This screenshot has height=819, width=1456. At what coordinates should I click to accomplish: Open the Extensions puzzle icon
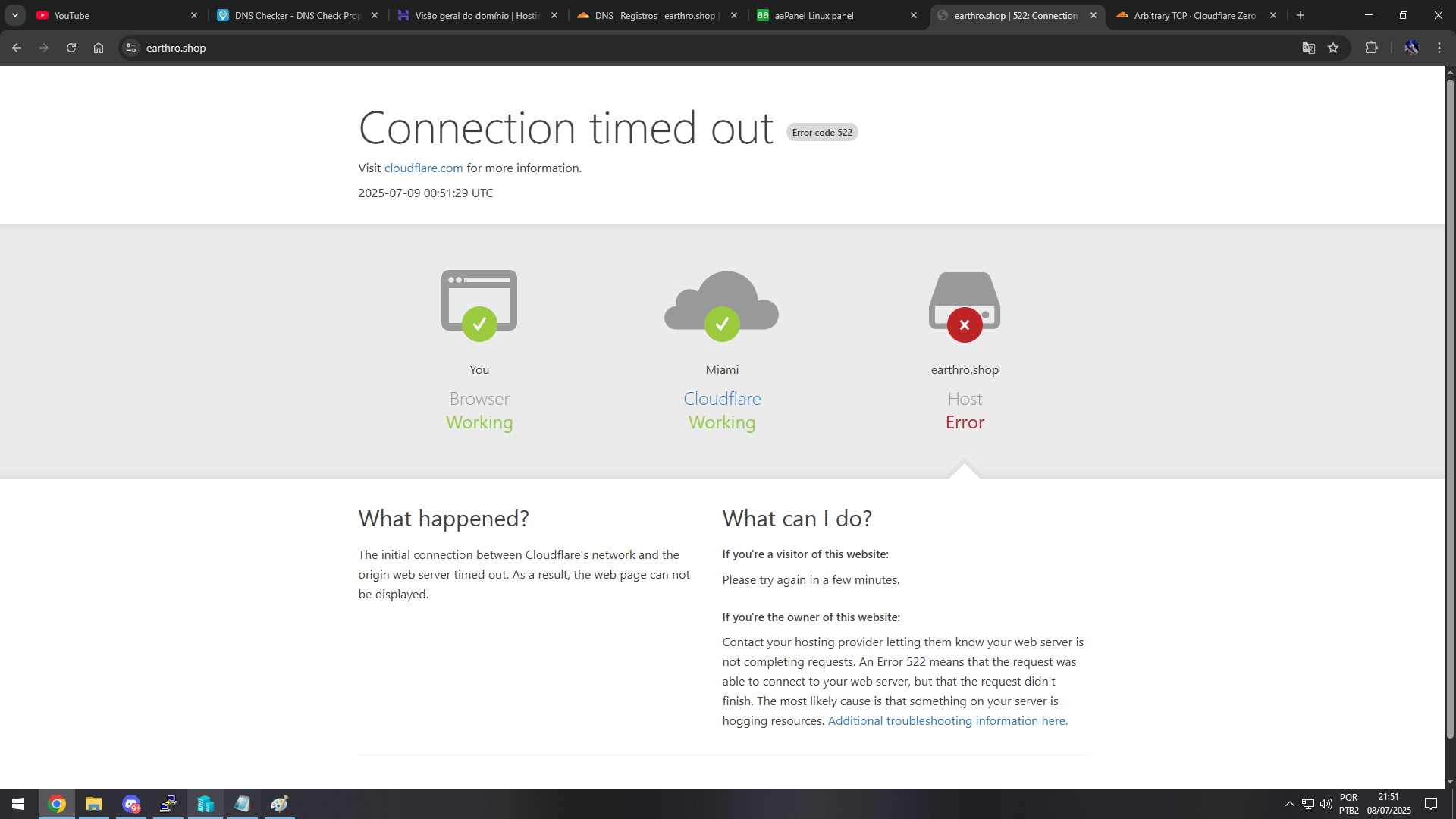click(x=1371, y=48)
